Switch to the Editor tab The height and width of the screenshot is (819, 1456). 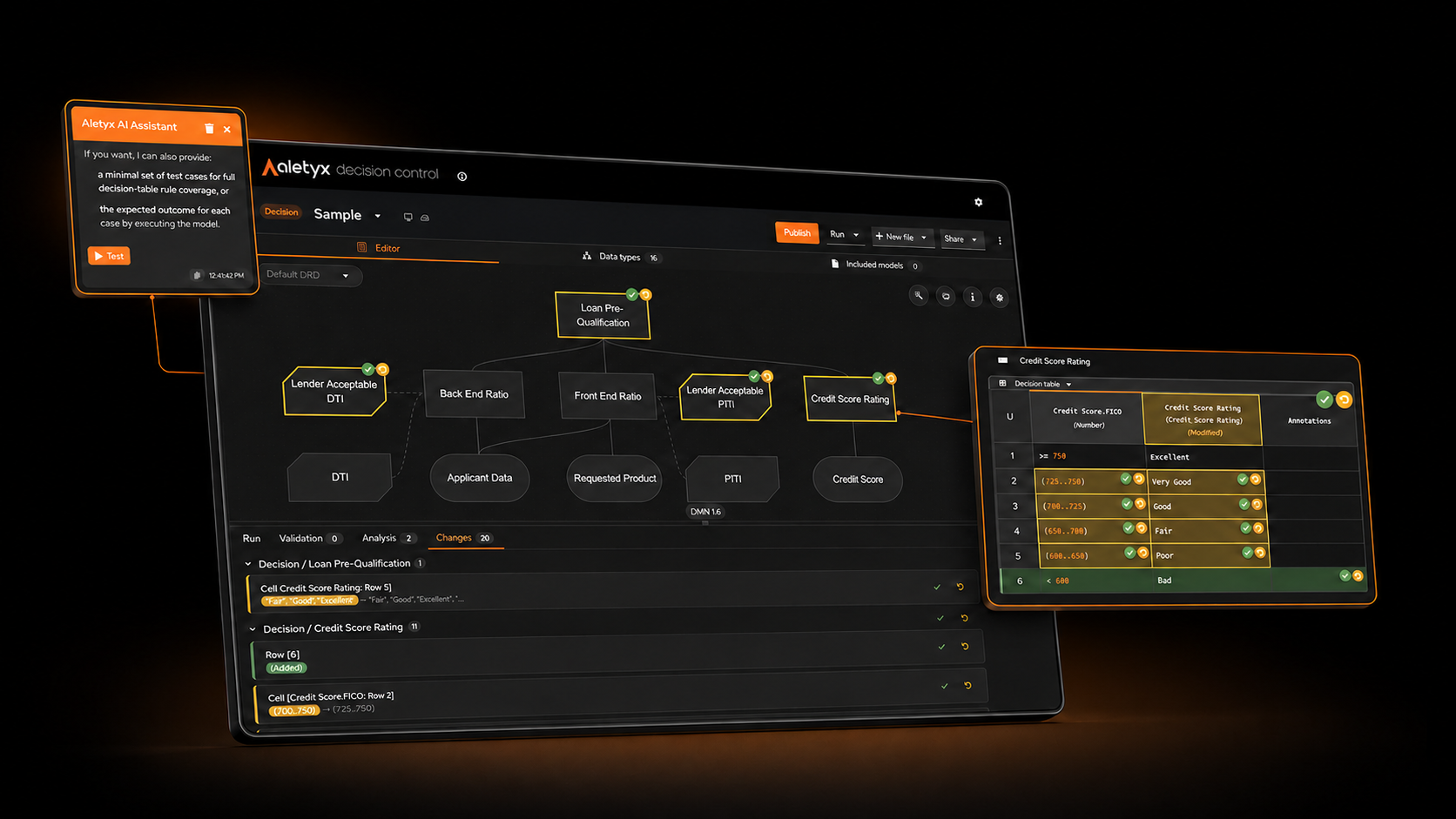click(379, 248)
